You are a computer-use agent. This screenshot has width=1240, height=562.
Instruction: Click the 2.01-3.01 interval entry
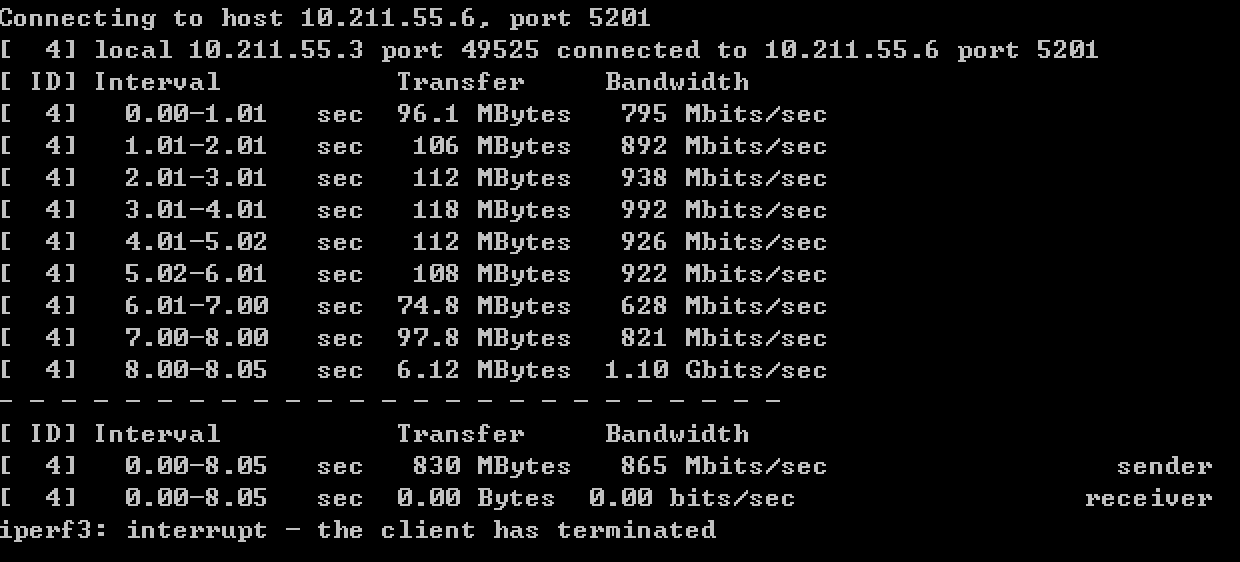tap(196, 178)
